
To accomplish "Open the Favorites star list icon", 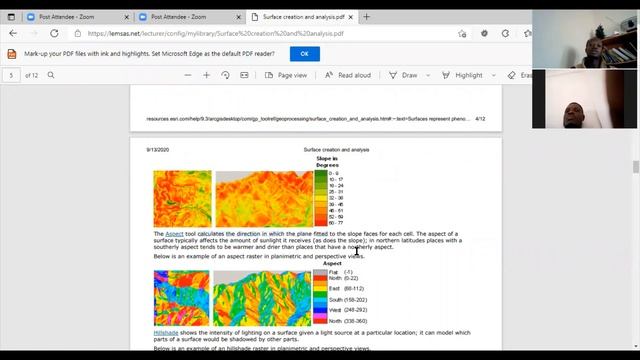I will point(528,33).
